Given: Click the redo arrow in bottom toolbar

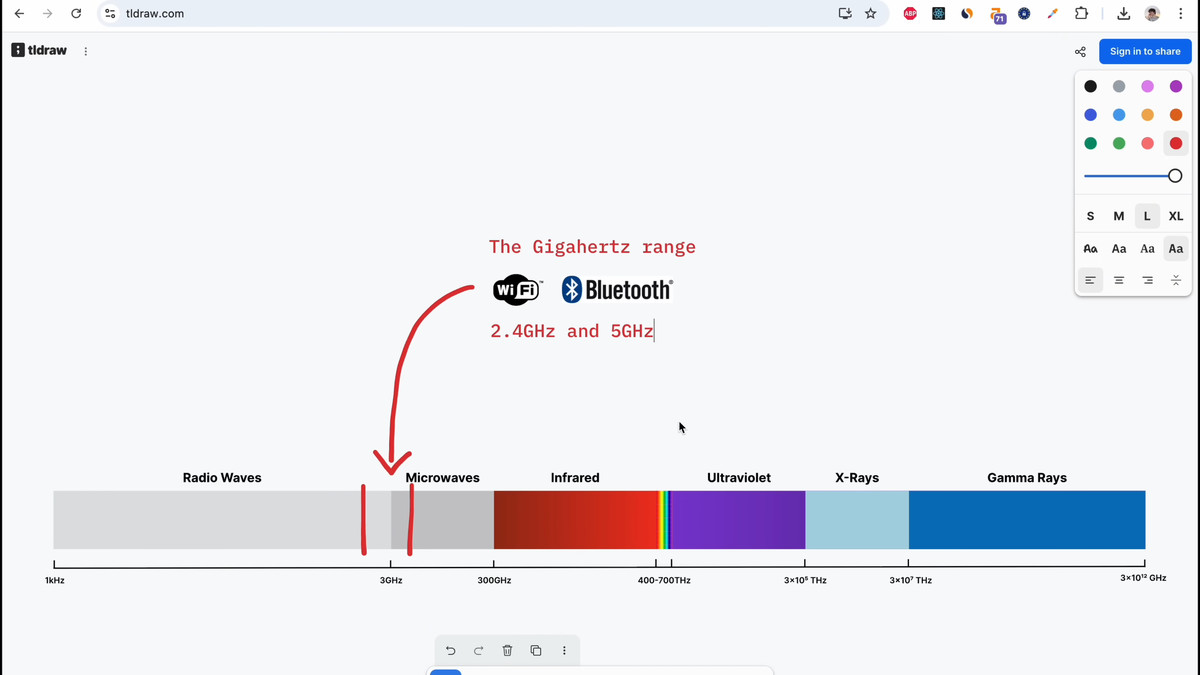Looking at the screenshot, I should (x=479, y=651).
